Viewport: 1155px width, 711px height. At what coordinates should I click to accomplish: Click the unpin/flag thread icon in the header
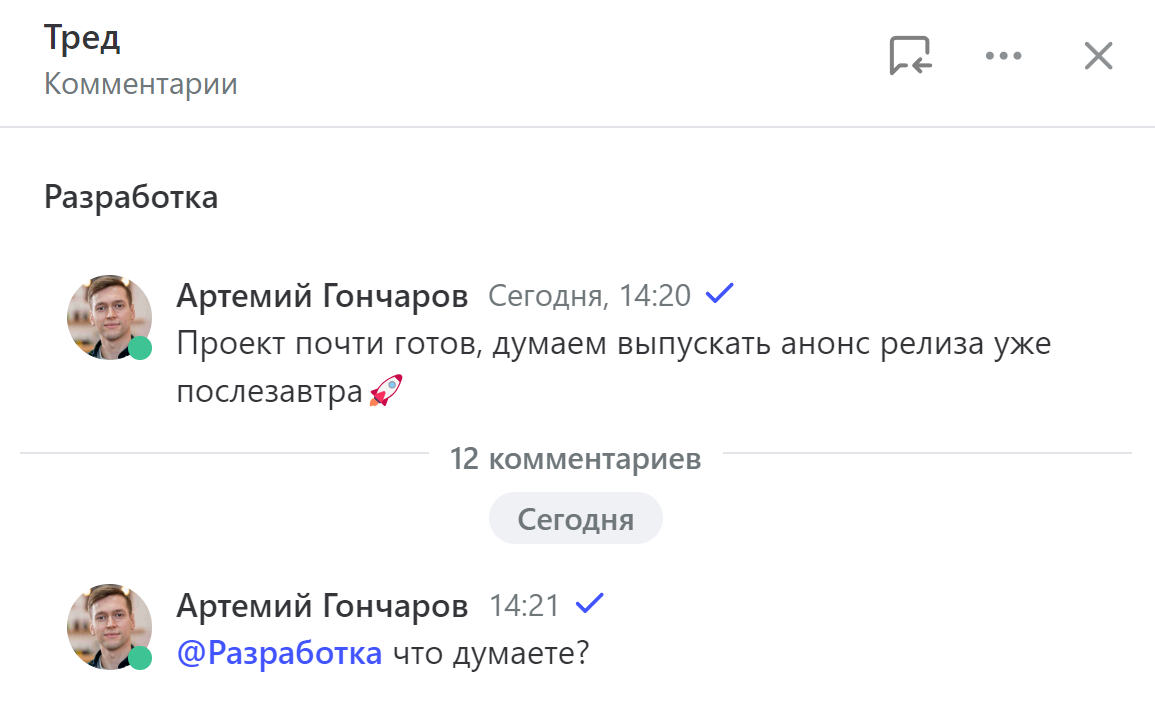tap(908, 56)
